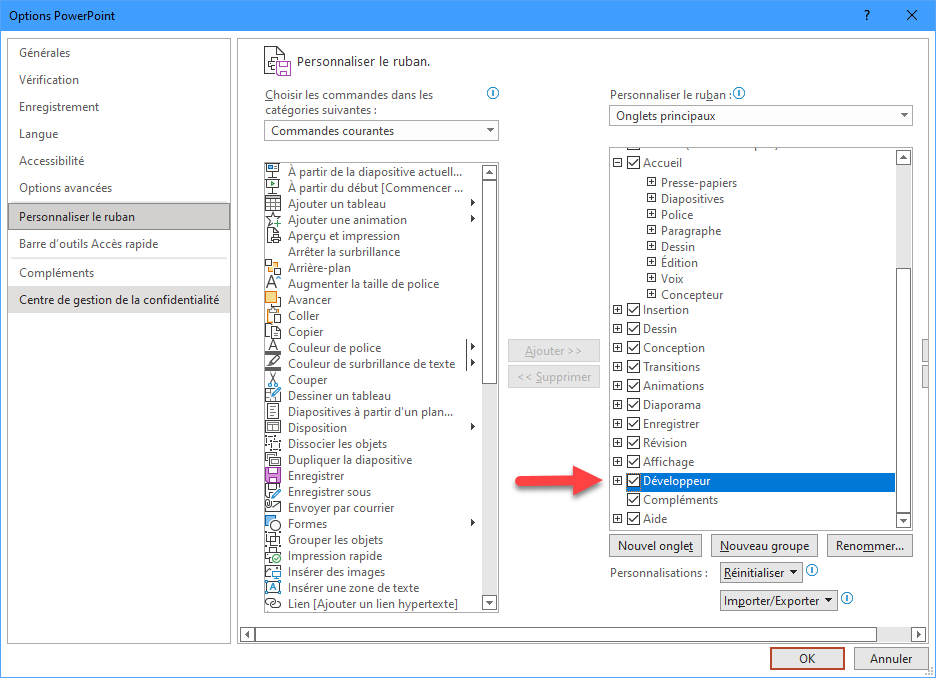
Task: Click the Insérer des images icon
Action: pyautogui.click(x=273, y=572)
